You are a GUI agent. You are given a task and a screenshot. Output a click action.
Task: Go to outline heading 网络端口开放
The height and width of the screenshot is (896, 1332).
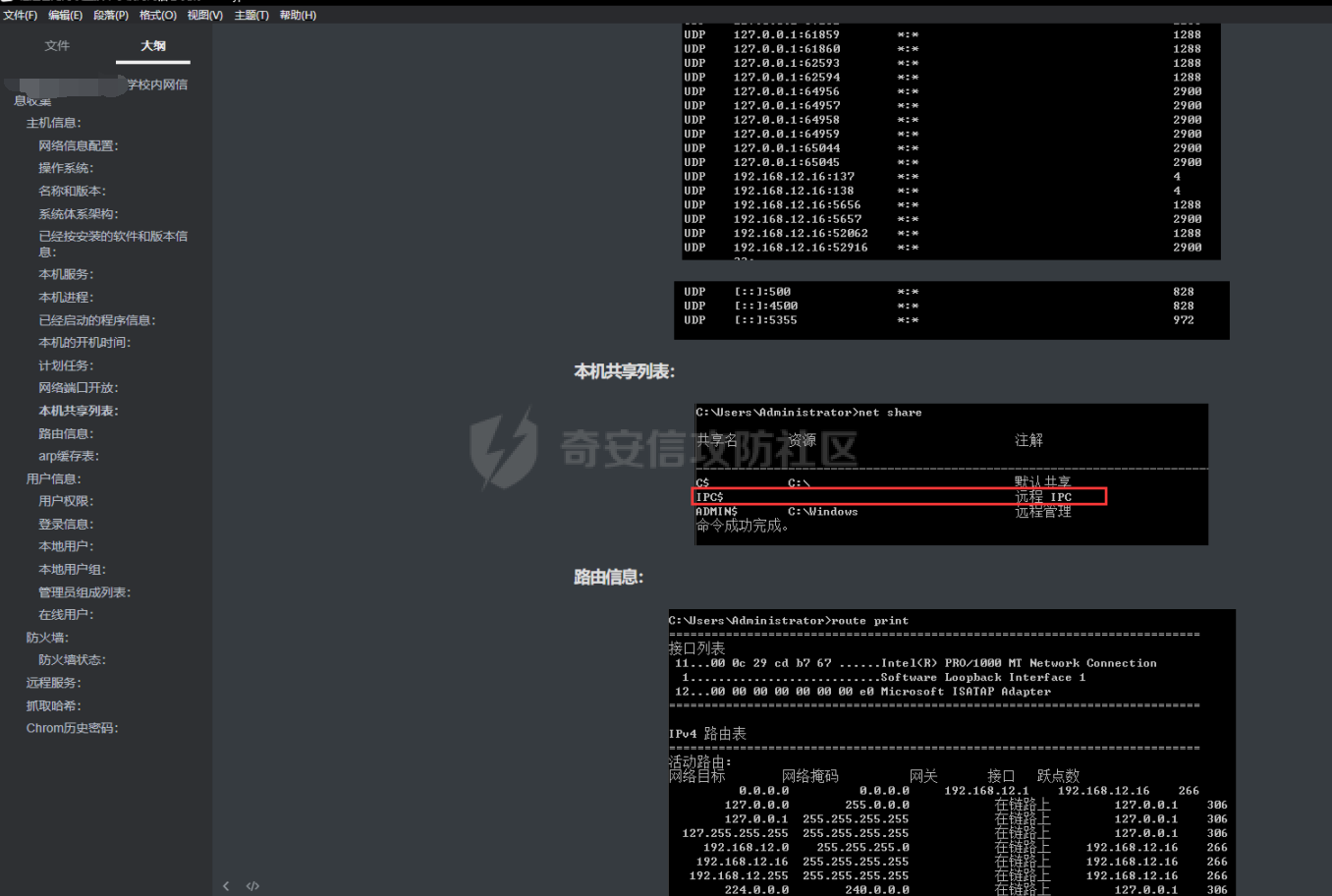(x=79, y=388)
